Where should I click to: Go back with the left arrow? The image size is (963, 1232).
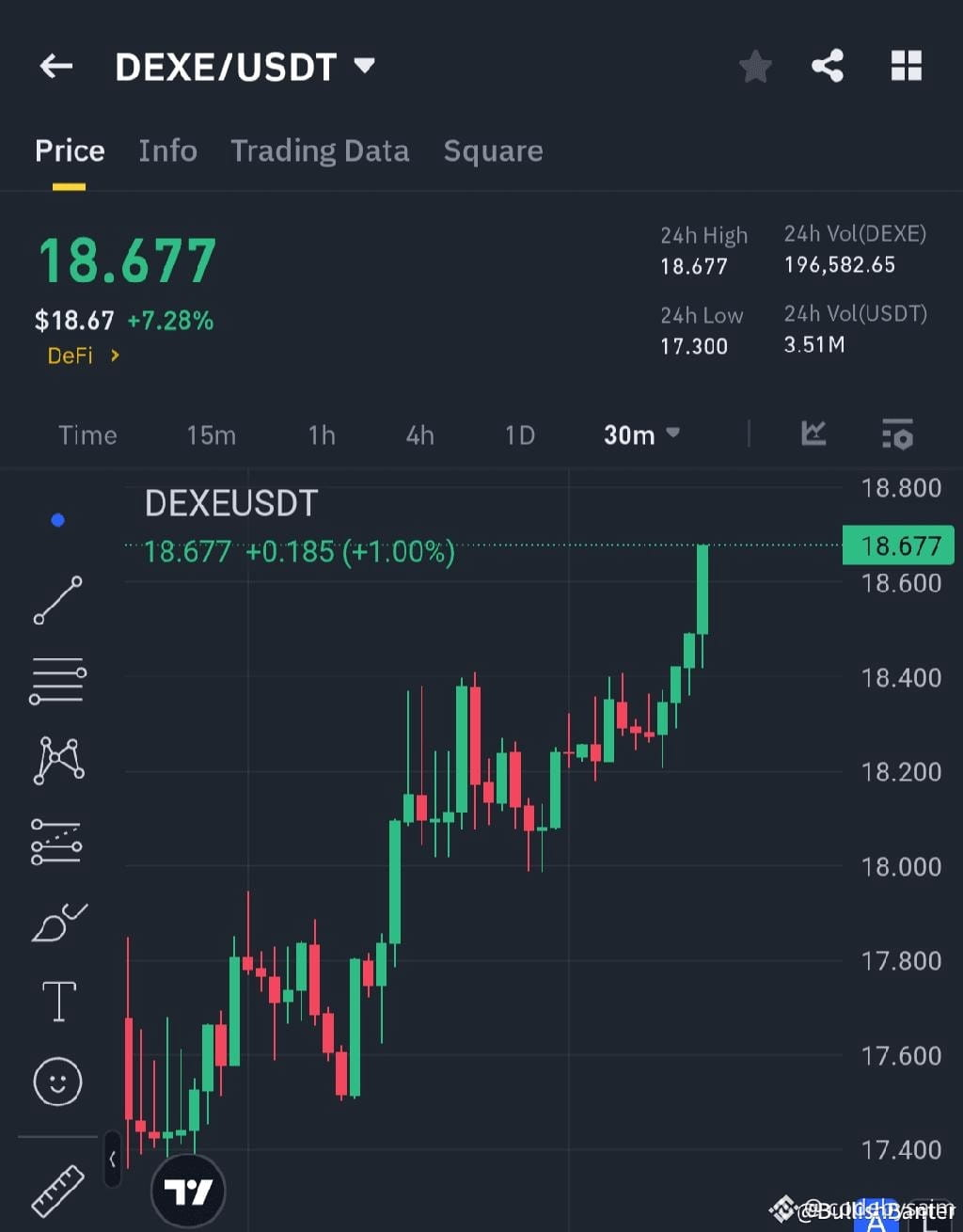(x=56, y=66)
